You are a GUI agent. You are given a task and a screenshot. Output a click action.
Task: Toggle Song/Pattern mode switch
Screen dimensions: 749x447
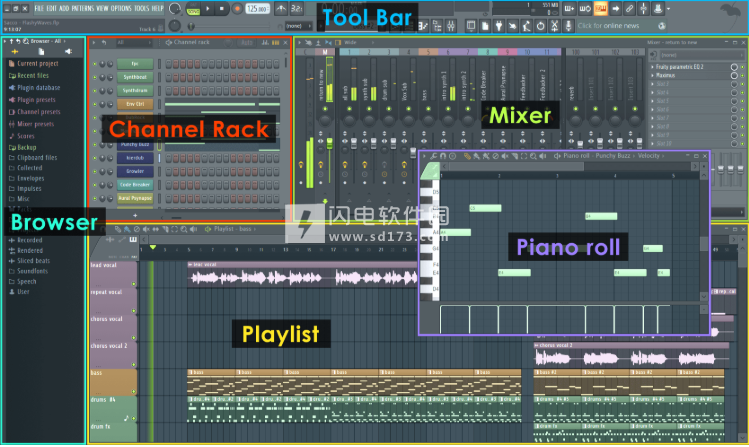click(x=193, y=9)
